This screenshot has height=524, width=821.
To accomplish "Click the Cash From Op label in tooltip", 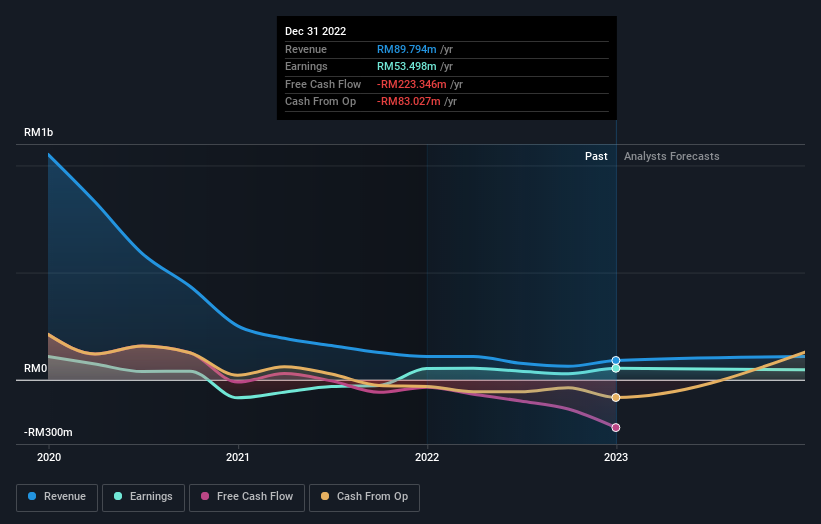I will tap(320, 102).
